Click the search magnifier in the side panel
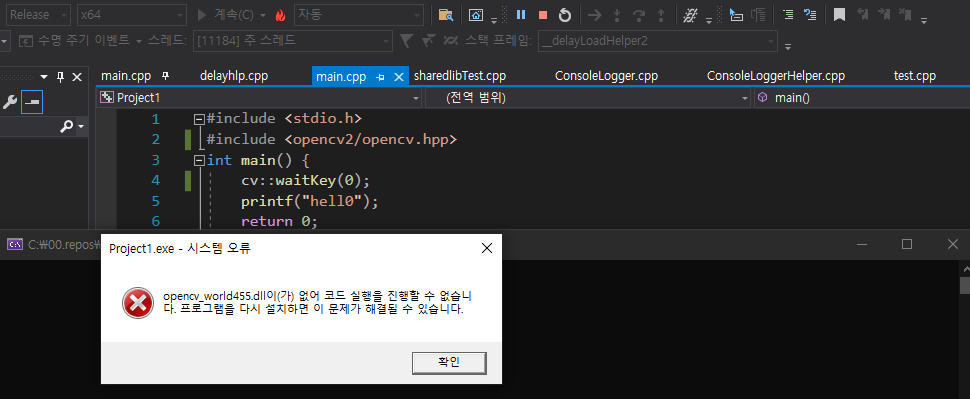970x399 pixels. pyautogui.click(x=66, y=127)
